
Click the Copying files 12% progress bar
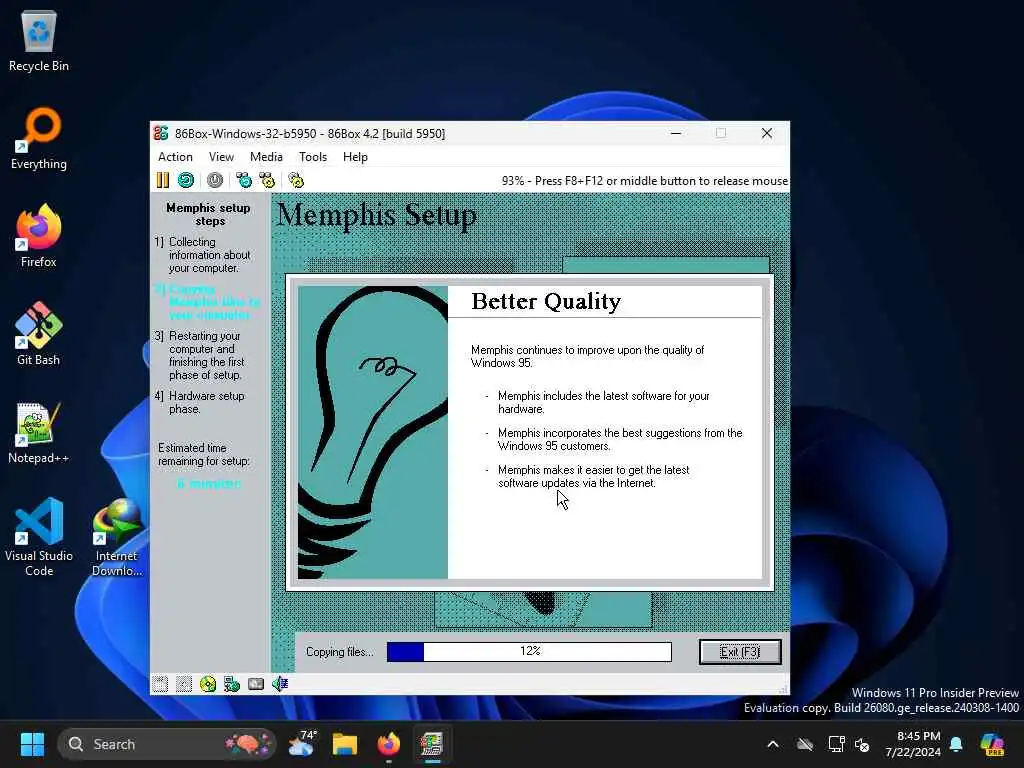pyautogui.click(x=529, y=651)
